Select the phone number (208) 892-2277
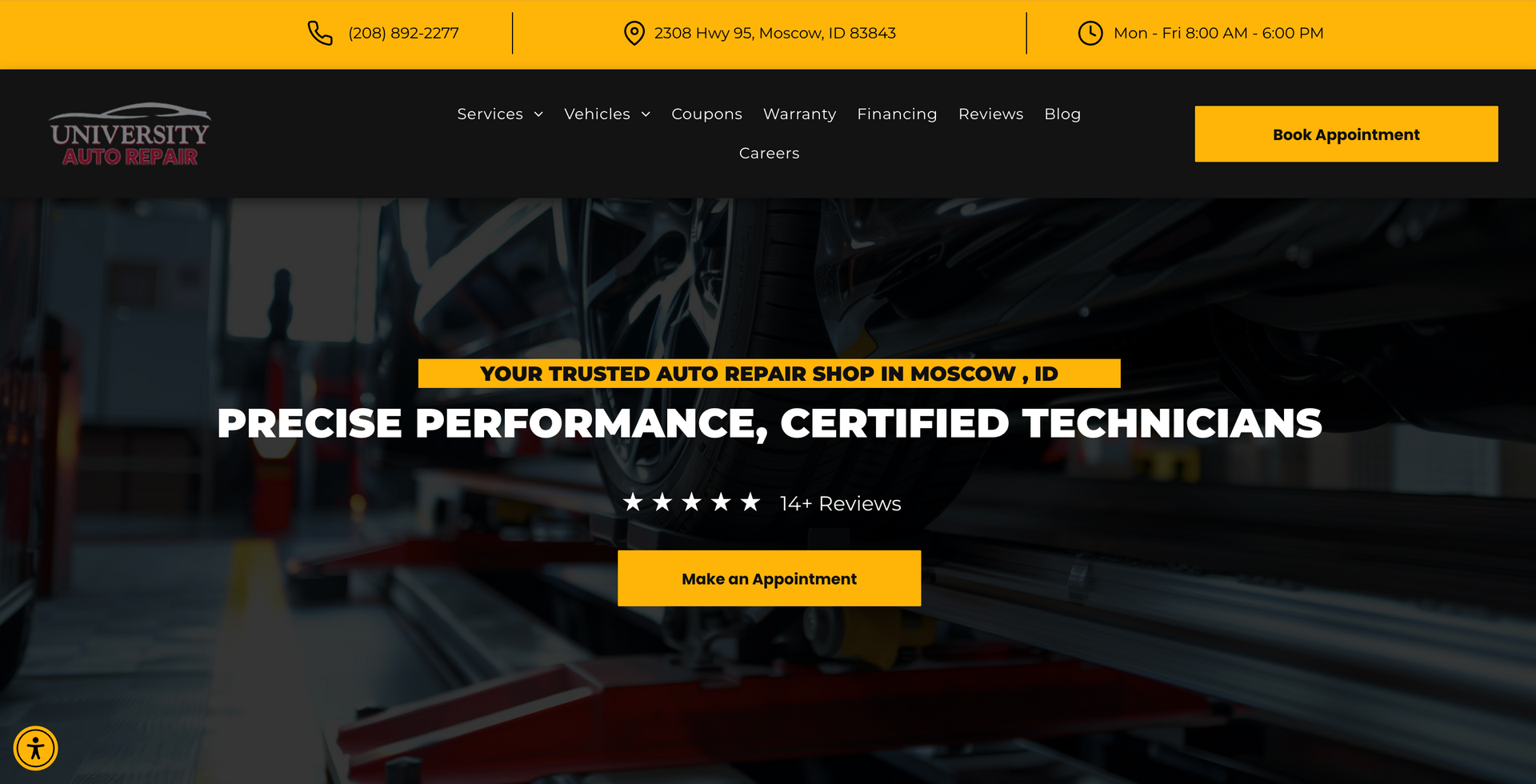The image size is (1536, 784). tap(402, 33)
